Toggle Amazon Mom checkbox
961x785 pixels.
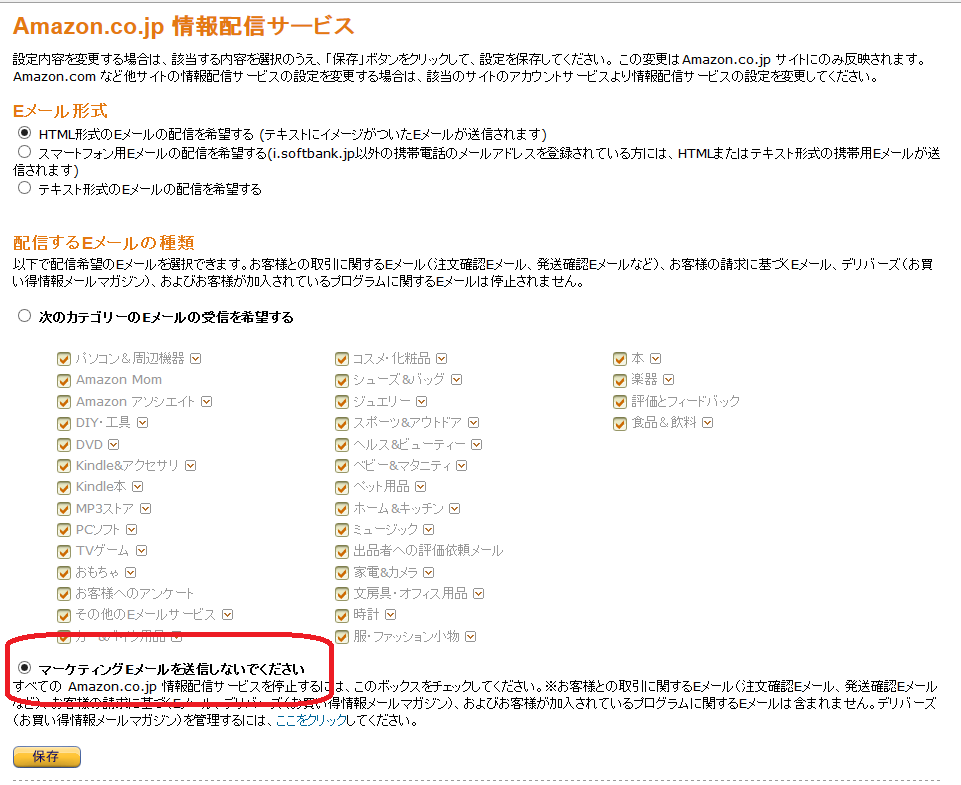(x=64, y=381)
